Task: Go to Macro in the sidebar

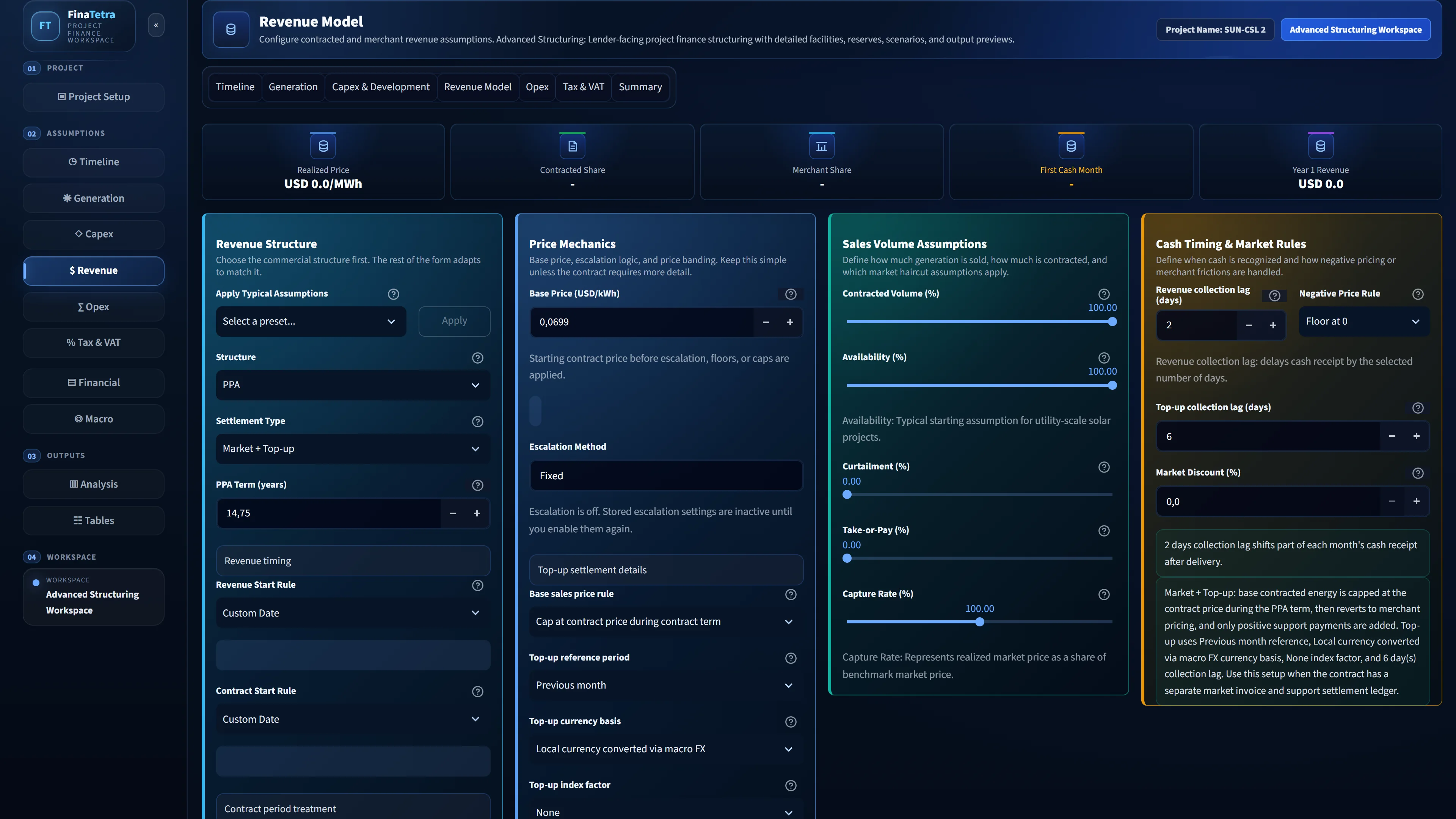Action: [x=94, y=419]
